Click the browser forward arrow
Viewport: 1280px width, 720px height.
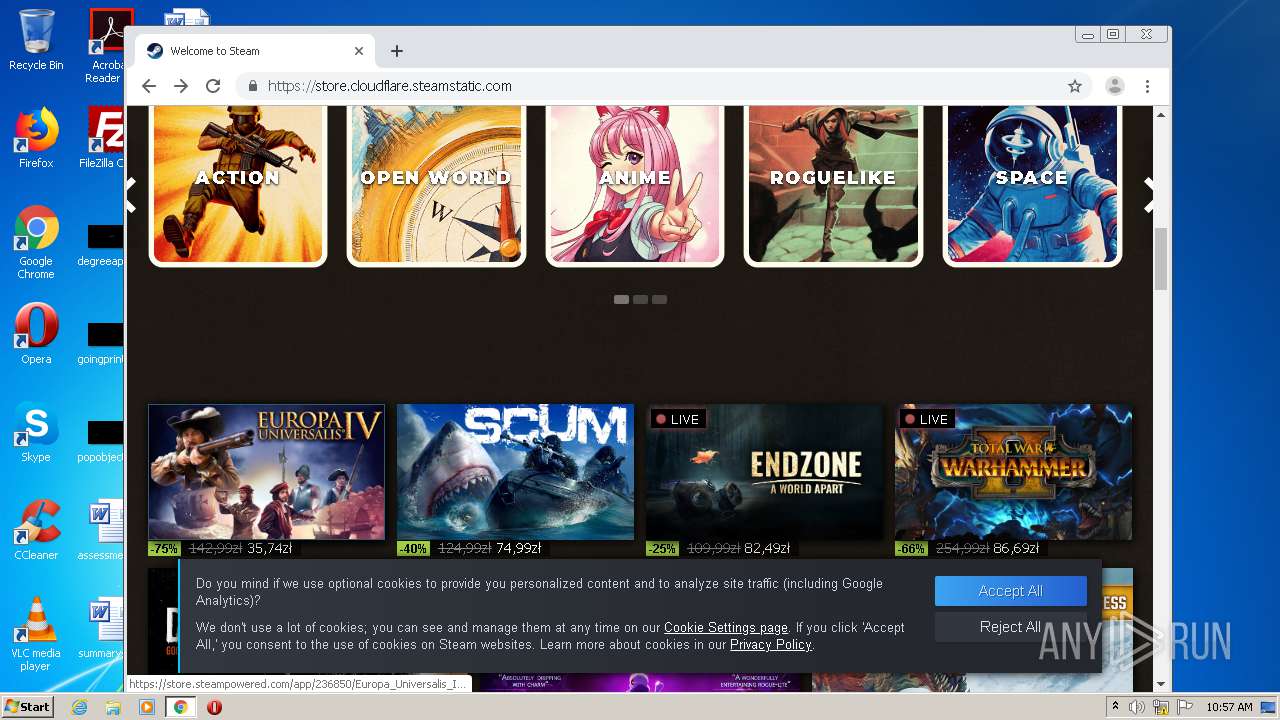point(181,86)
